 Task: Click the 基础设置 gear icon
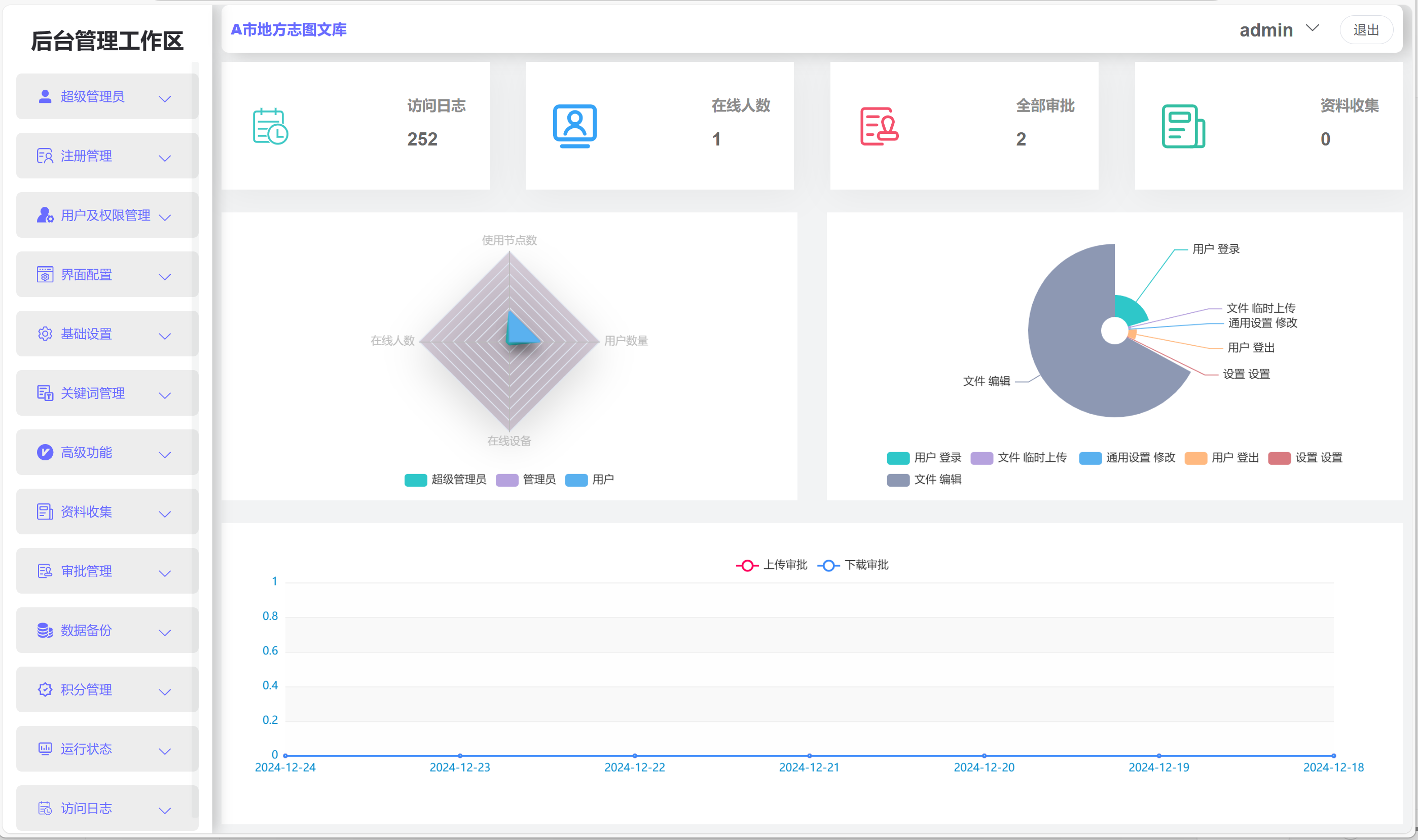click(45, 334)
